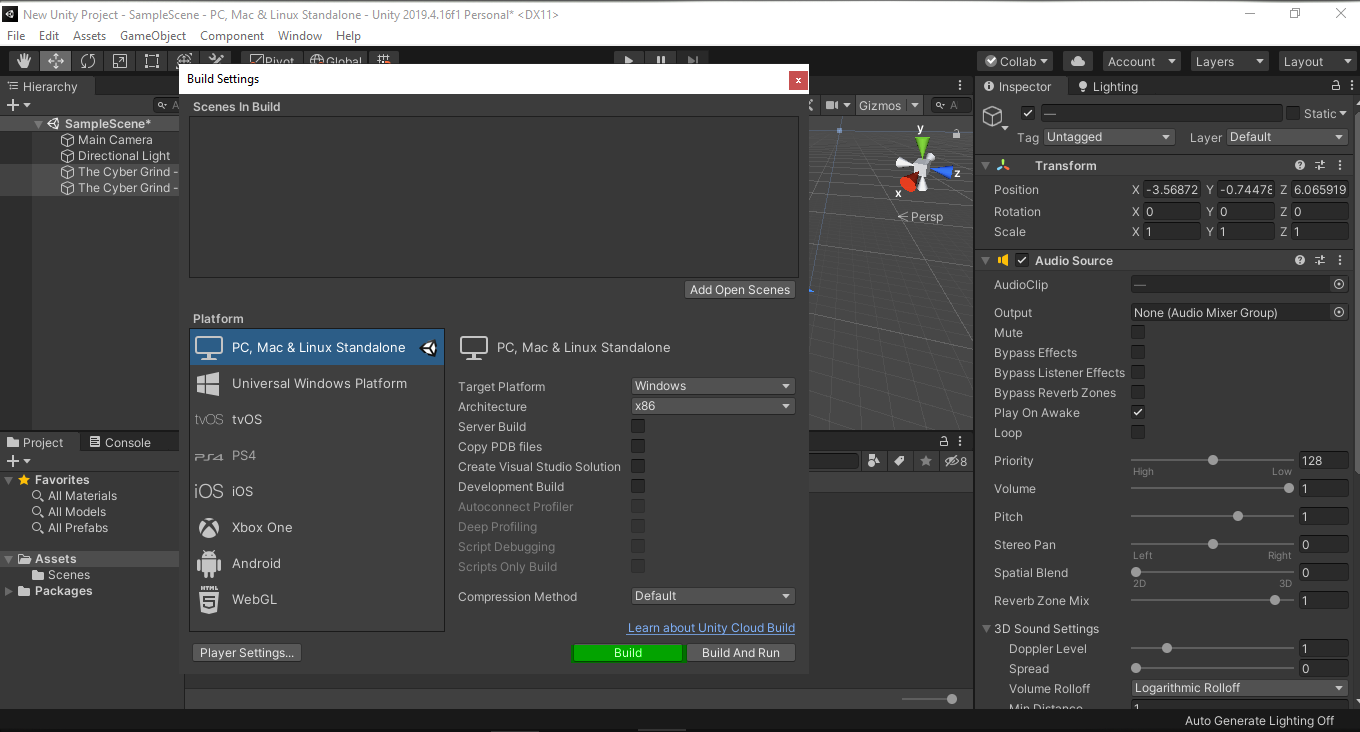Uncheck Play On Awake

(x=1138, y=412)
